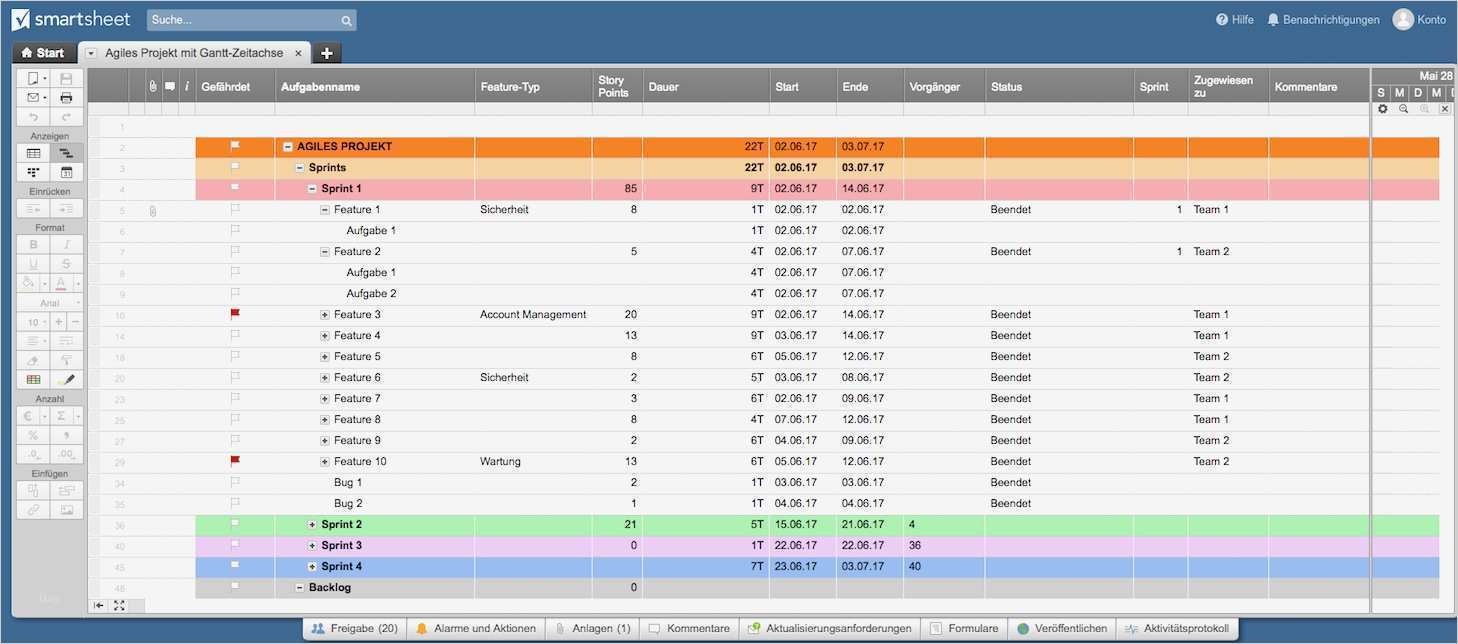Collapse the Sprint 1 row
Viewport: 1458px width, 644px height.
[312, 189]
